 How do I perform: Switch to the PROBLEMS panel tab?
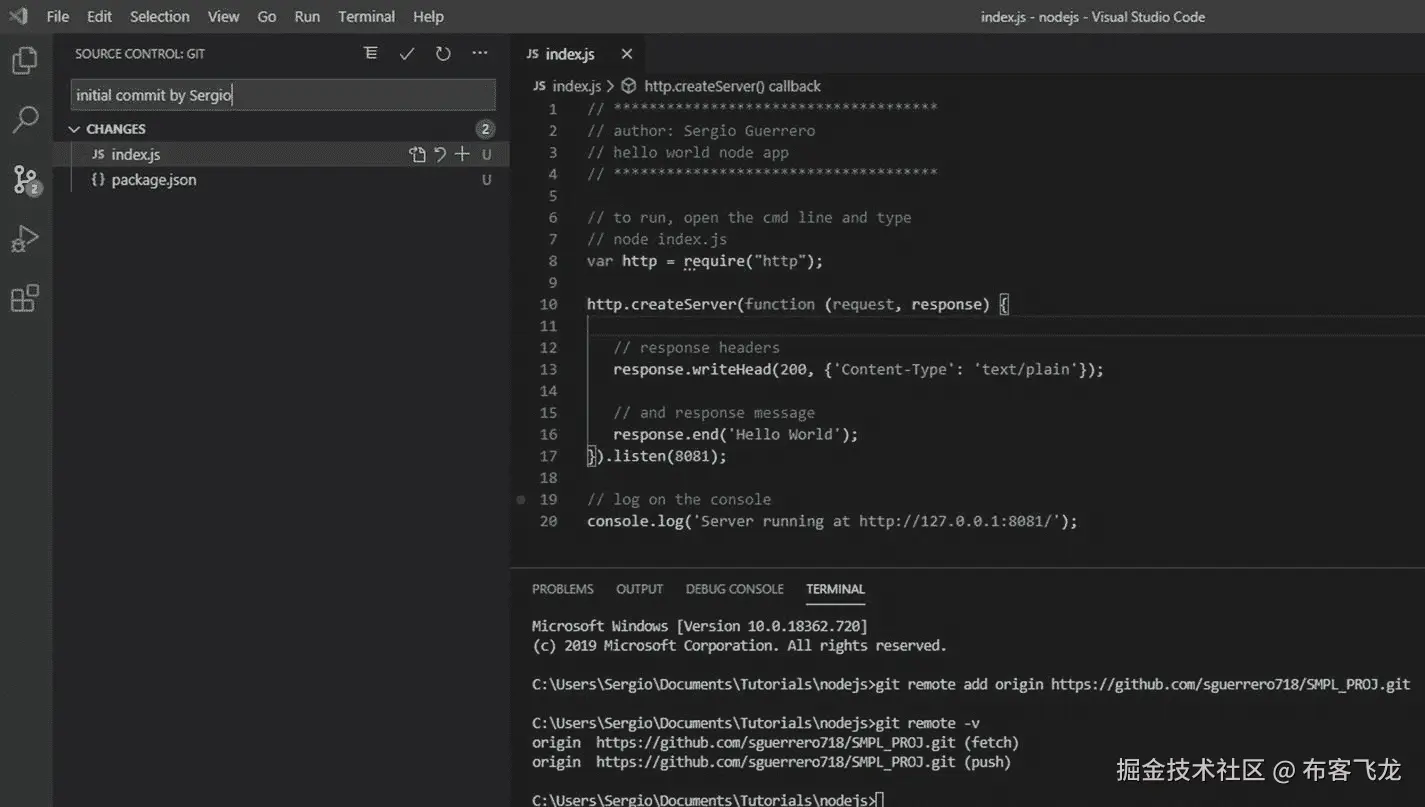pos(562,589)
